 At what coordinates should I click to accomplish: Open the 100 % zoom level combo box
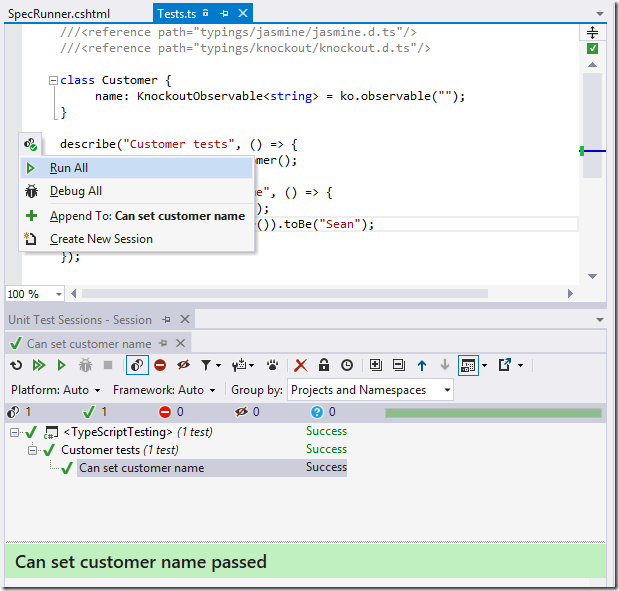[x=35, y=294]
